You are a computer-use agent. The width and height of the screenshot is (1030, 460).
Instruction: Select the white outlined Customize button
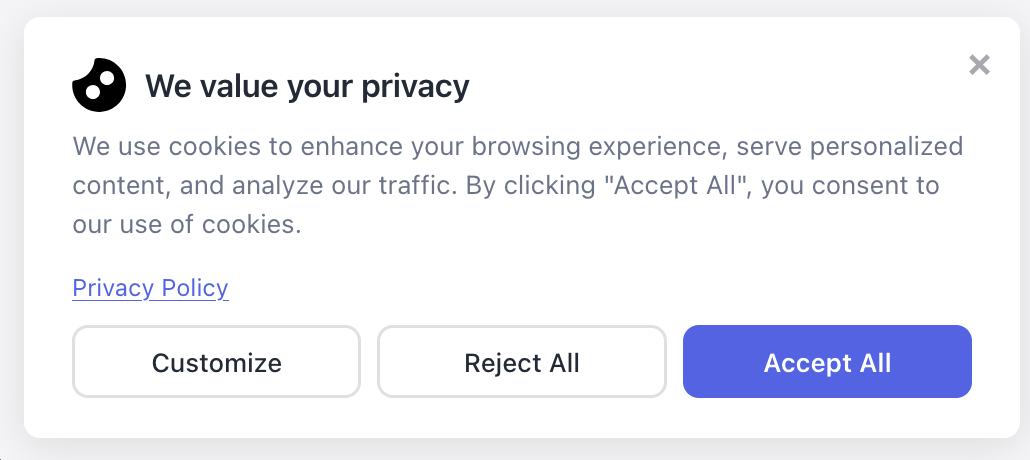point(216,361)
